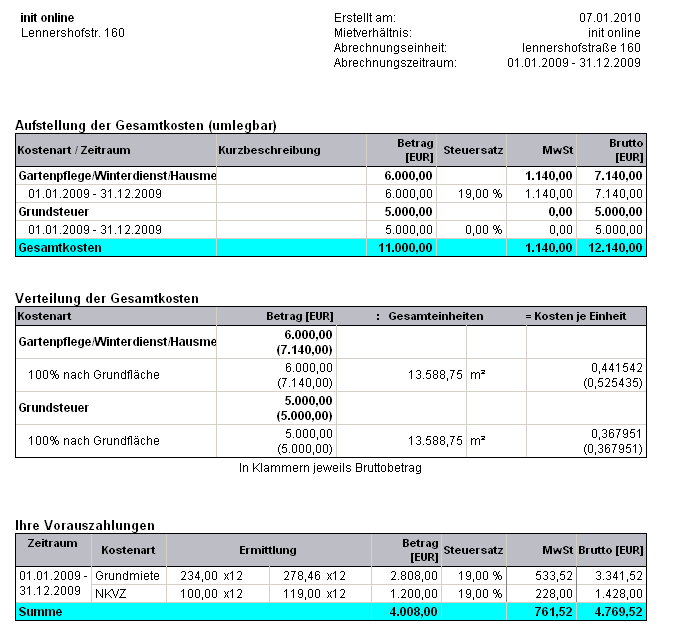Click the heading 'Verteilung der Gesamtkosten'
The width and height of the screenshot is (676, 627).
(x=107, y=298)
